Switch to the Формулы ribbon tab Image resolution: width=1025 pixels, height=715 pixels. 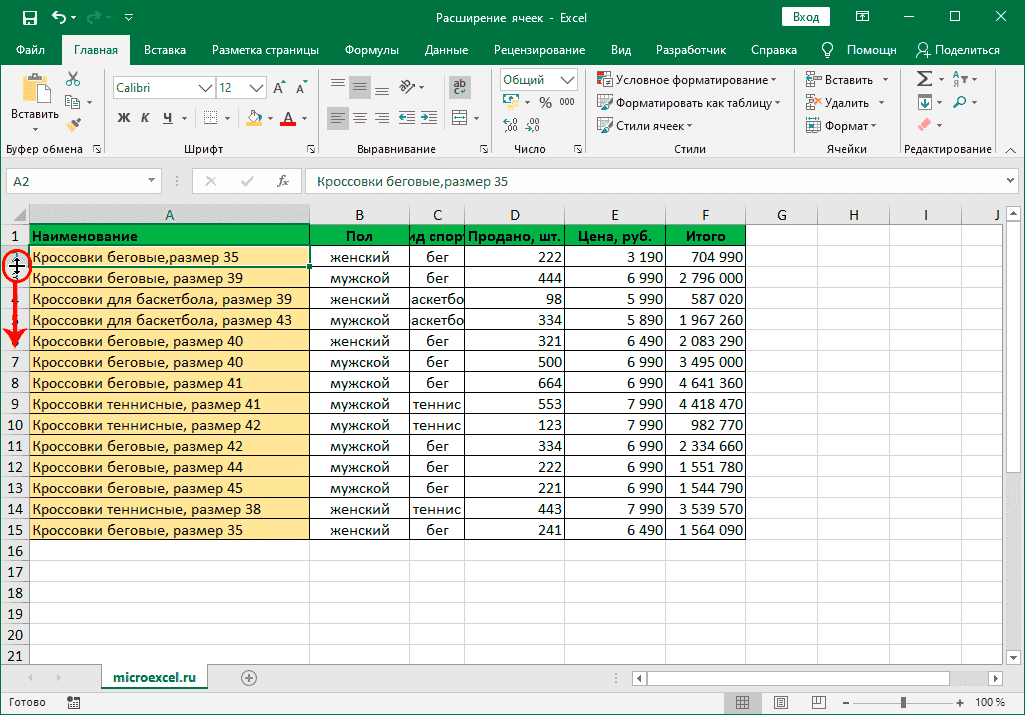pos(371,50)
